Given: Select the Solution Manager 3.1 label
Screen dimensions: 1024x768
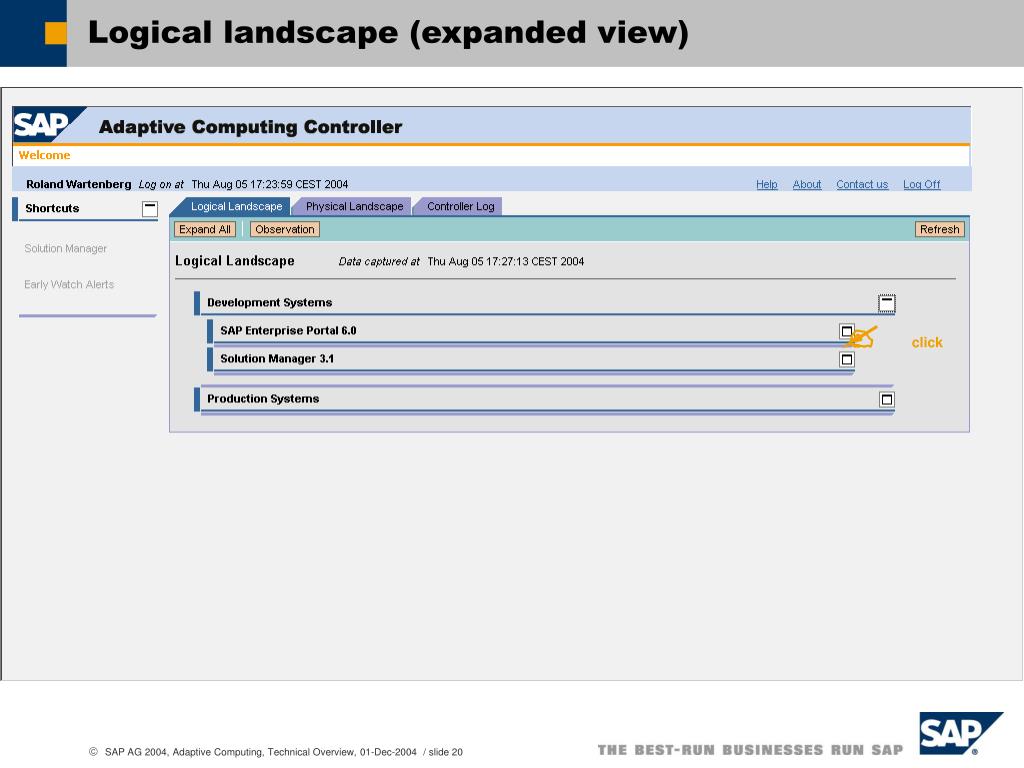Looking at the screenshot, I should 277,359.
